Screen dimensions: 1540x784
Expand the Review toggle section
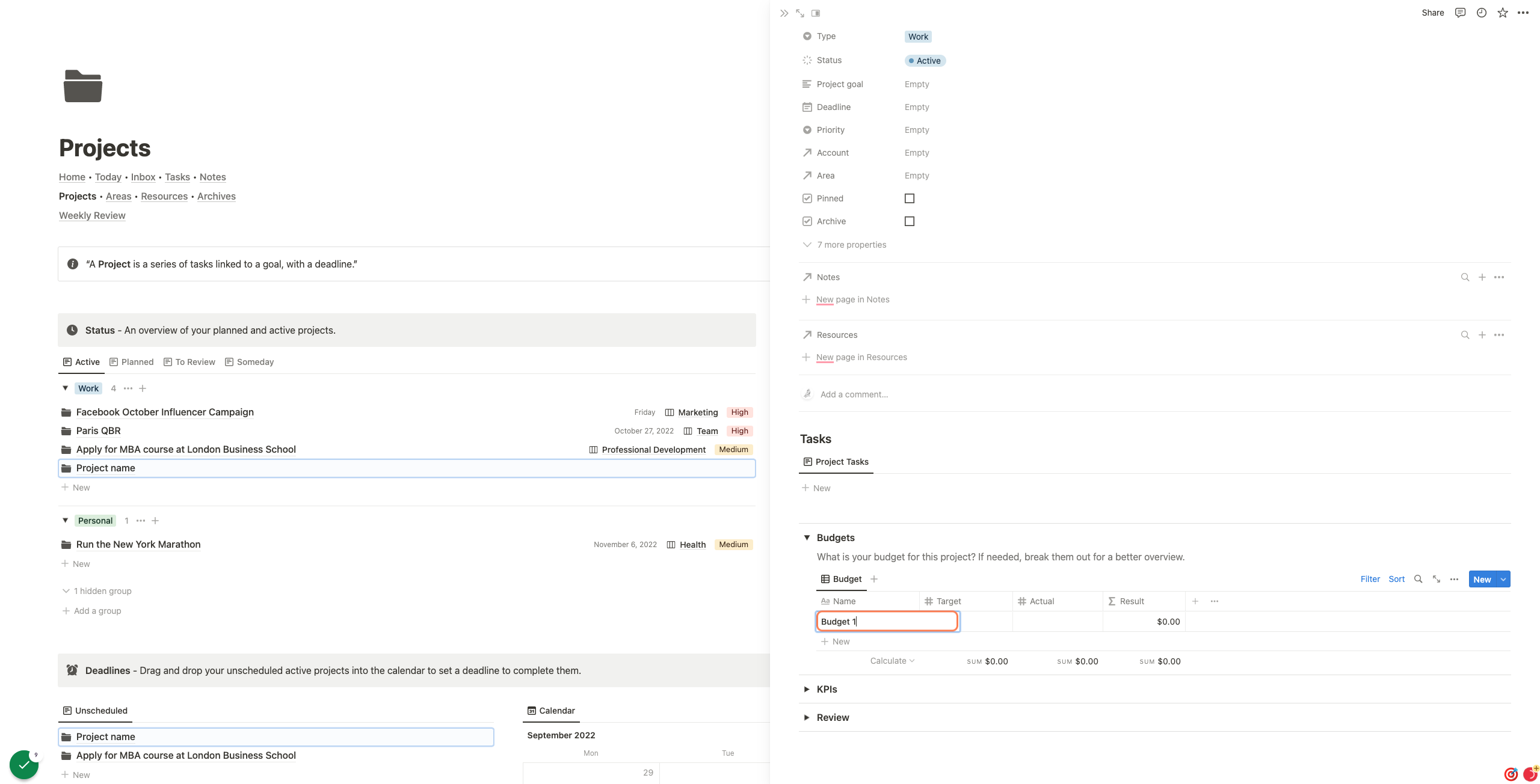click(x=807, y=717)
